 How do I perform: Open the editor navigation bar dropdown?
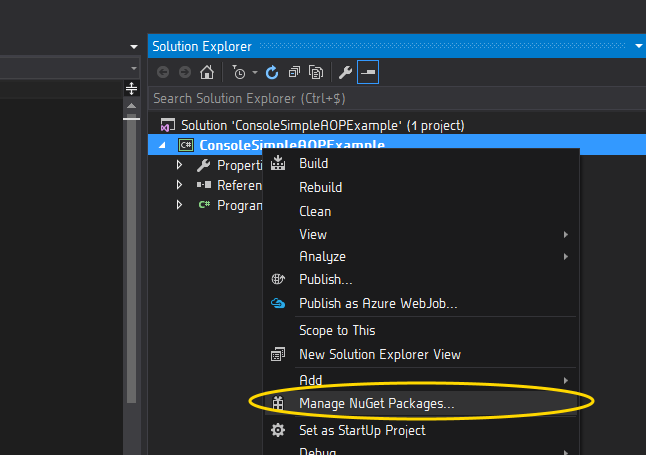134,68
